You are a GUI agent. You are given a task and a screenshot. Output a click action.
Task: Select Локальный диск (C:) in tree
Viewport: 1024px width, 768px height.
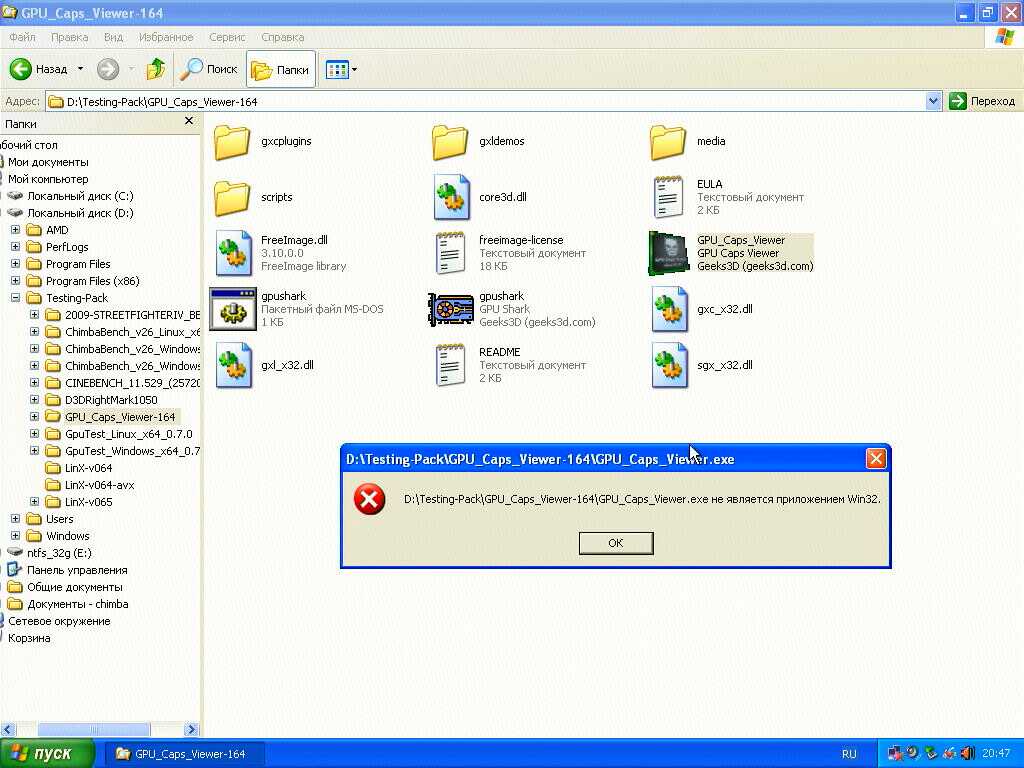pos(80,196)
